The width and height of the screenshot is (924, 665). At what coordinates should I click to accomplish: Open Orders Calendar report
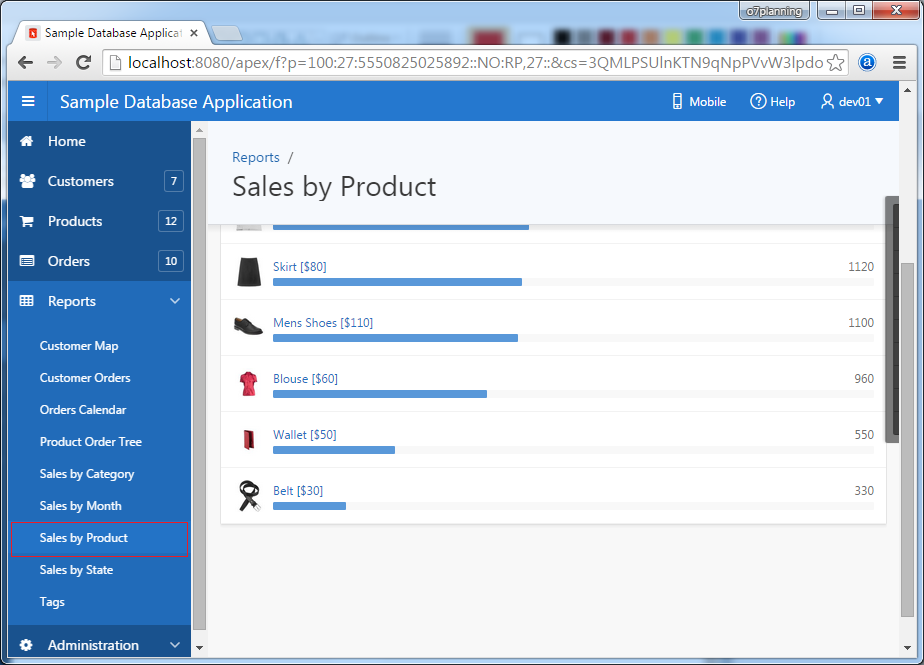pos(82,410)
